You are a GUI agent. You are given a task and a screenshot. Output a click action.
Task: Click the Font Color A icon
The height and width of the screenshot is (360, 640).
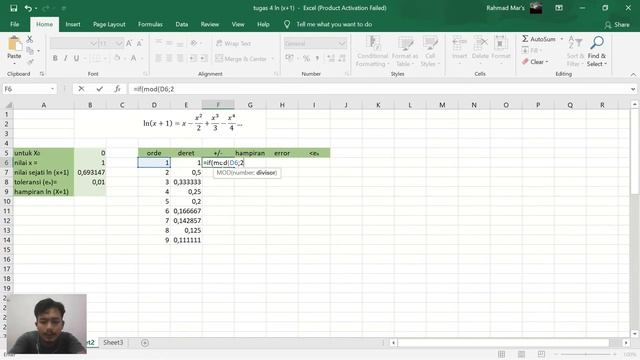click(x=133, y=58)
